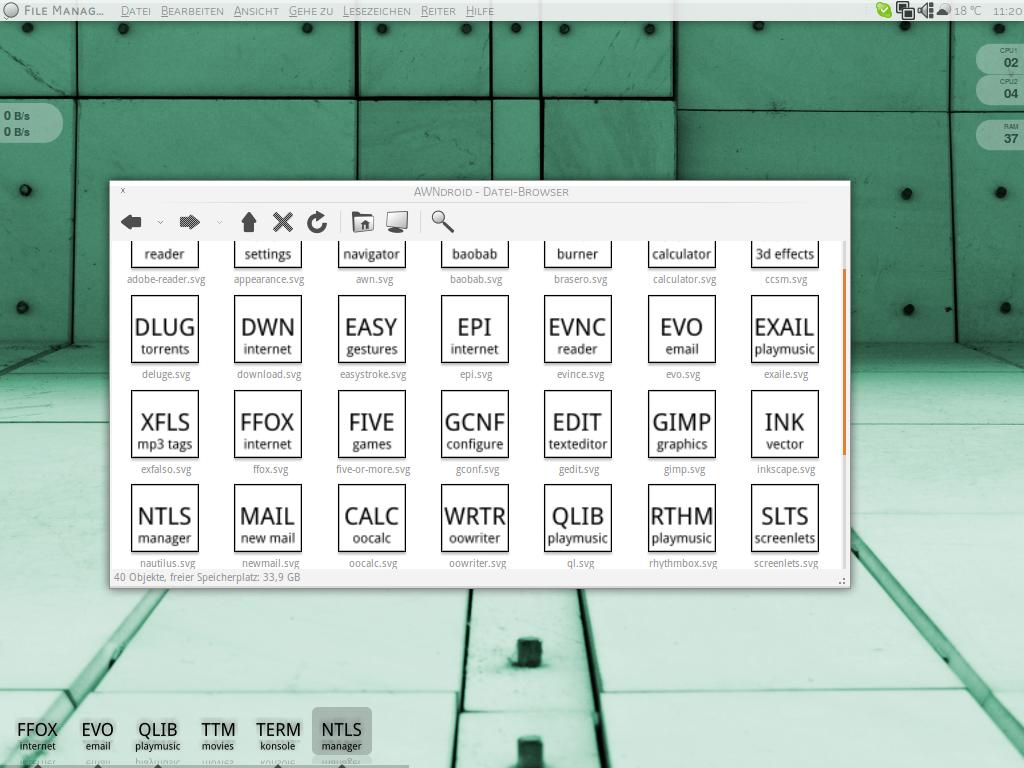Click the file name deluge.svg
1024x768 pixels.
click(x=166, y=374)
